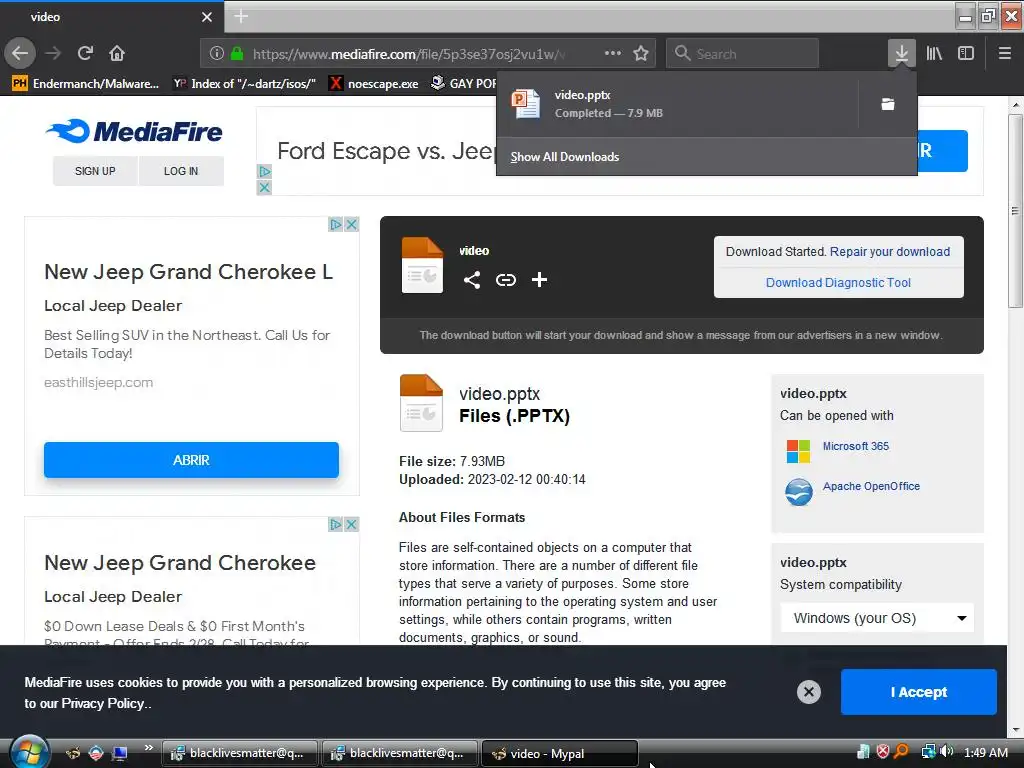
Task: Click Repair your download link
Action: pyautogui.click(x=889, y=251)
